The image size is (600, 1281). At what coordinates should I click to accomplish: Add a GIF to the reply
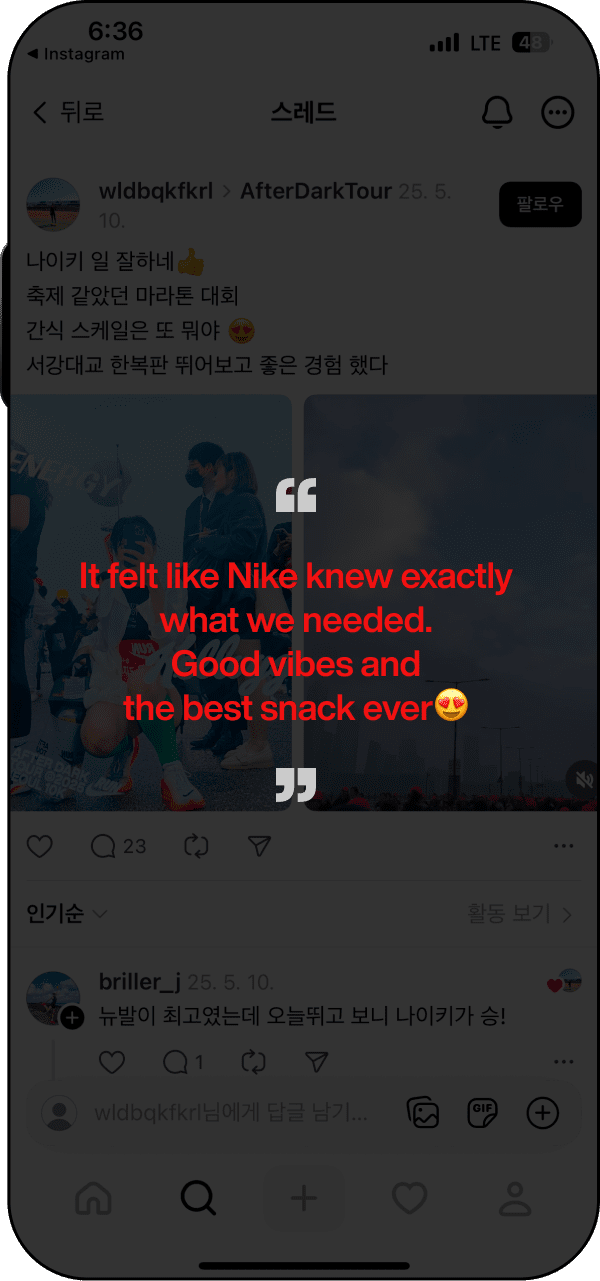click(483, 1113)
